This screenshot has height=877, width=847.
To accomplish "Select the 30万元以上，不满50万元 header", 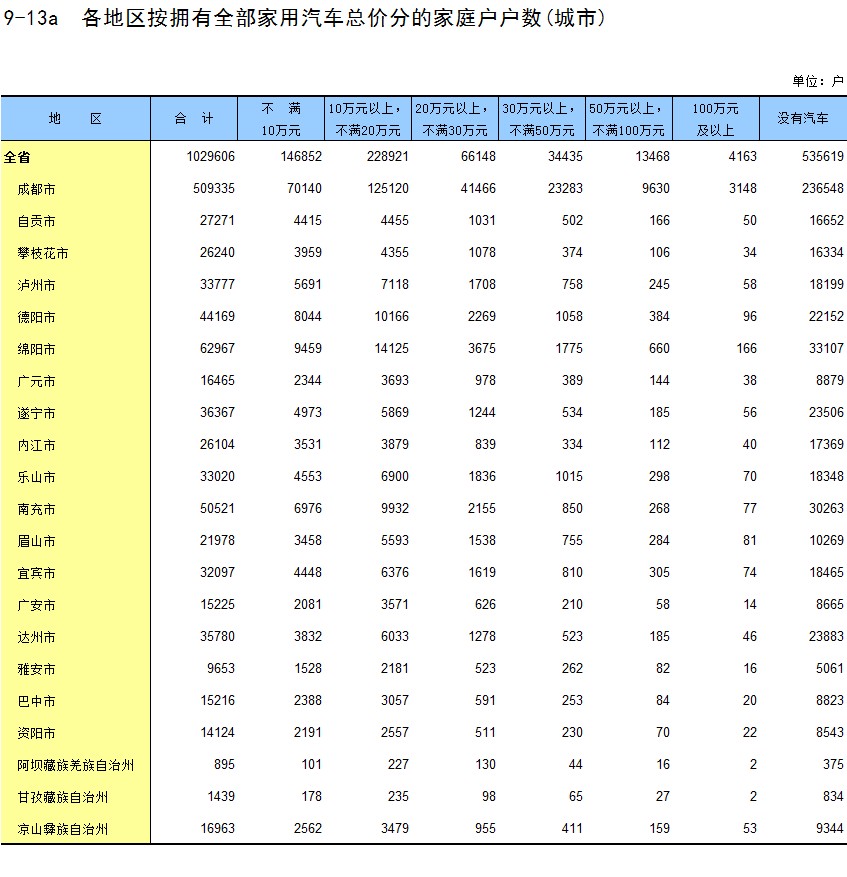I will pos(542,119).
